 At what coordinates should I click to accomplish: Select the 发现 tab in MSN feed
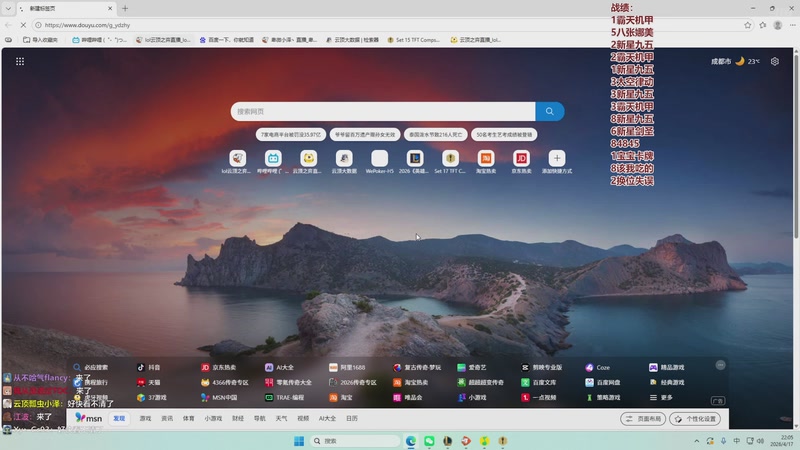coord(119,418)
